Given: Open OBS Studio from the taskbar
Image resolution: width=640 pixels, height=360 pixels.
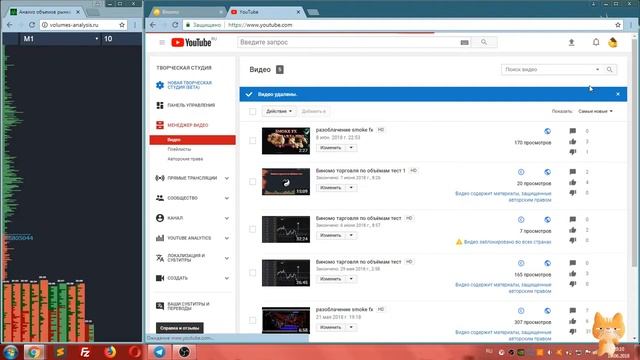Looking at the screenshot, I should [x=184, y=352].
